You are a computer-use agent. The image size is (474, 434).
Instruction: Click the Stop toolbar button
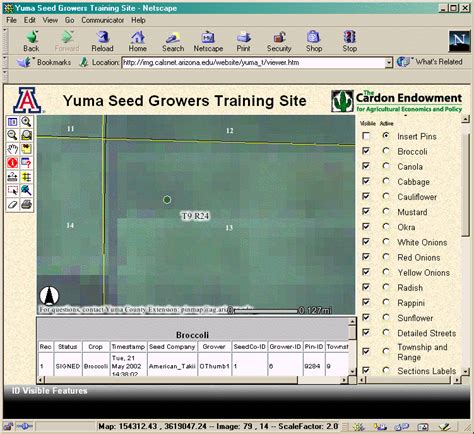click(350, 41)
